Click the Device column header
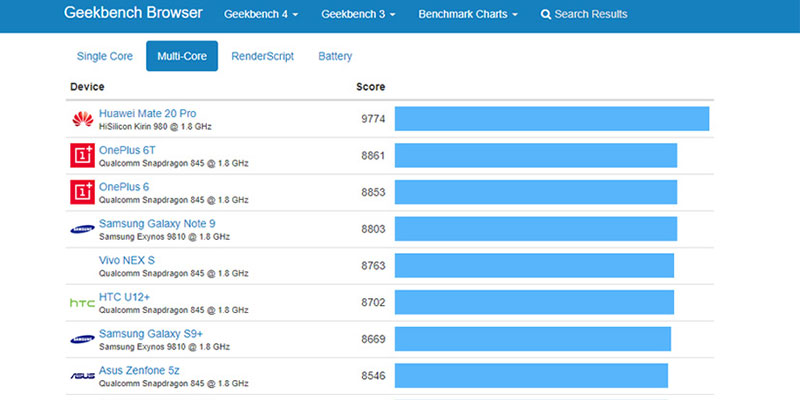This screenshot has width=800, height=400. coord(87,87)
